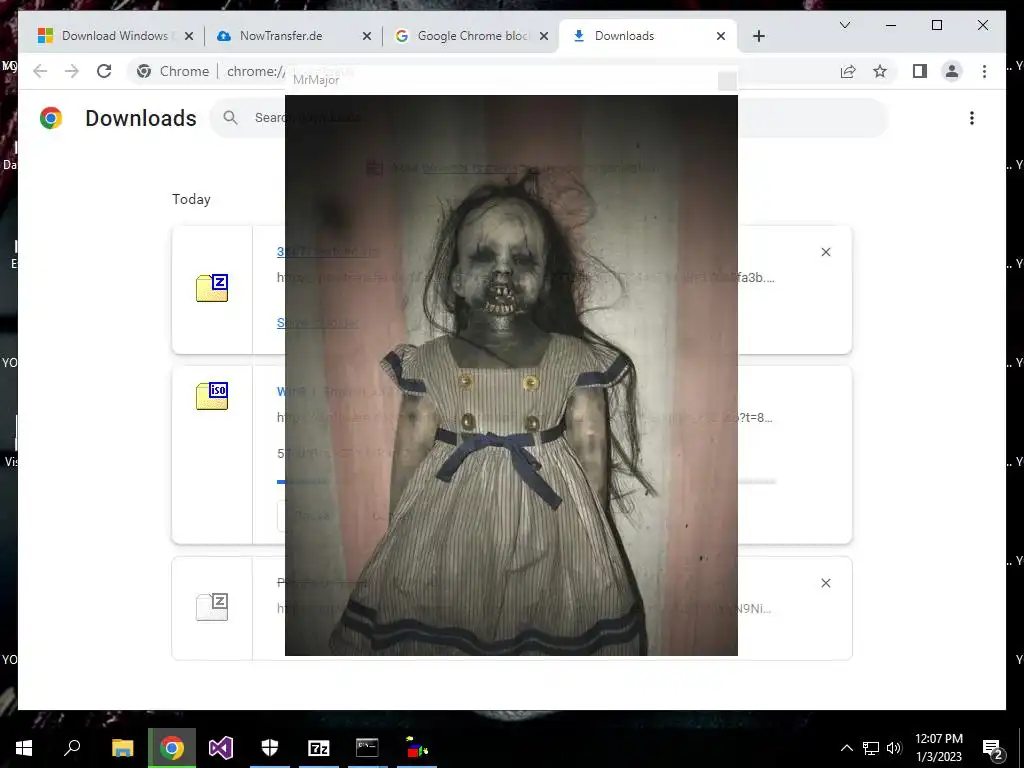Image resolution: width=1024 pixels, height=768 pixels.
Task: Go forward to next page
Action: click(x=72, y=71)
